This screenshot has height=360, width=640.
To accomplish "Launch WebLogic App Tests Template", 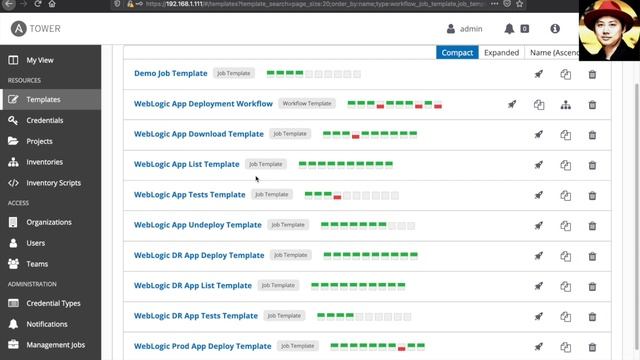I will coord(539,195).
